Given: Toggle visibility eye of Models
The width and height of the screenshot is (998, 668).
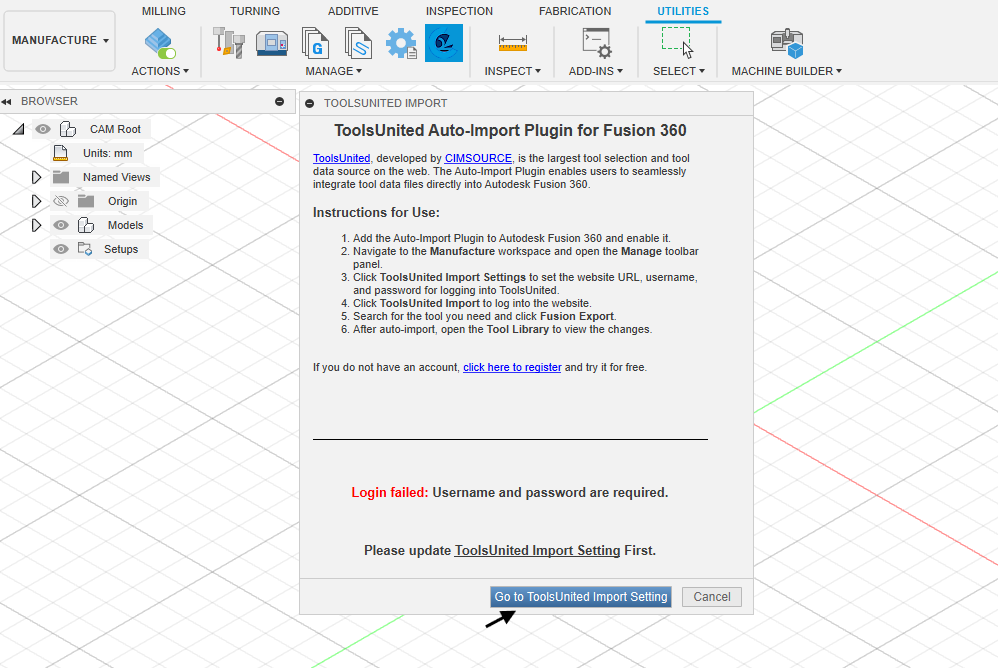Looking at the screenshot, I should coord(61,225).
